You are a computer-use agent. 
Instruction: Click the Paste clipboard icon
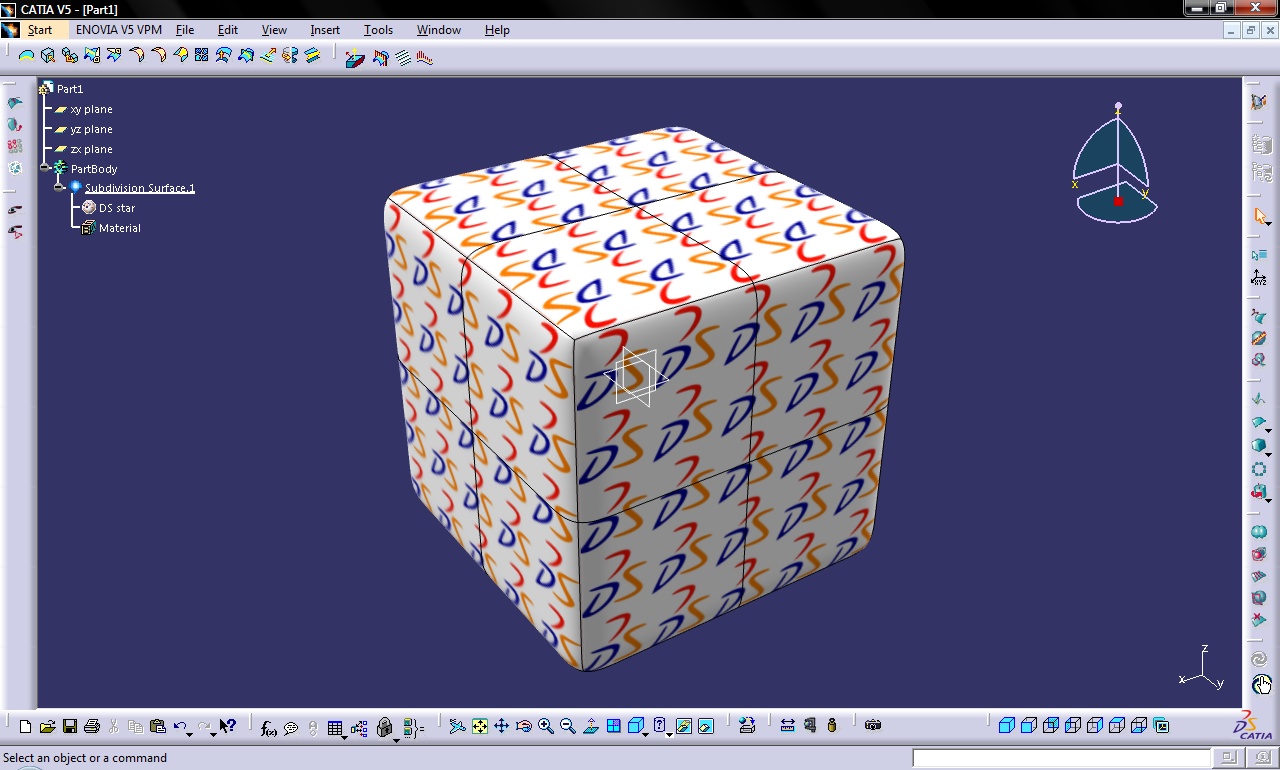pyautogui.click(x=157, y=727)
